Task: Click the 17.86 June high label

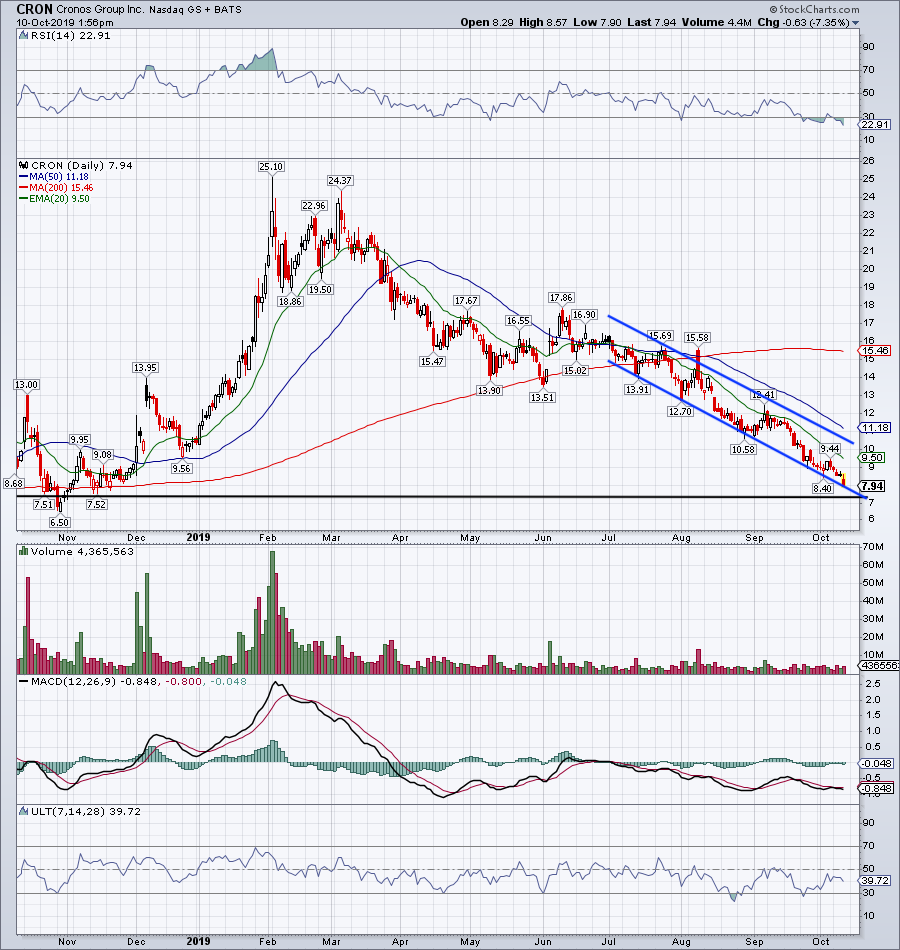Action: [561, 297]
